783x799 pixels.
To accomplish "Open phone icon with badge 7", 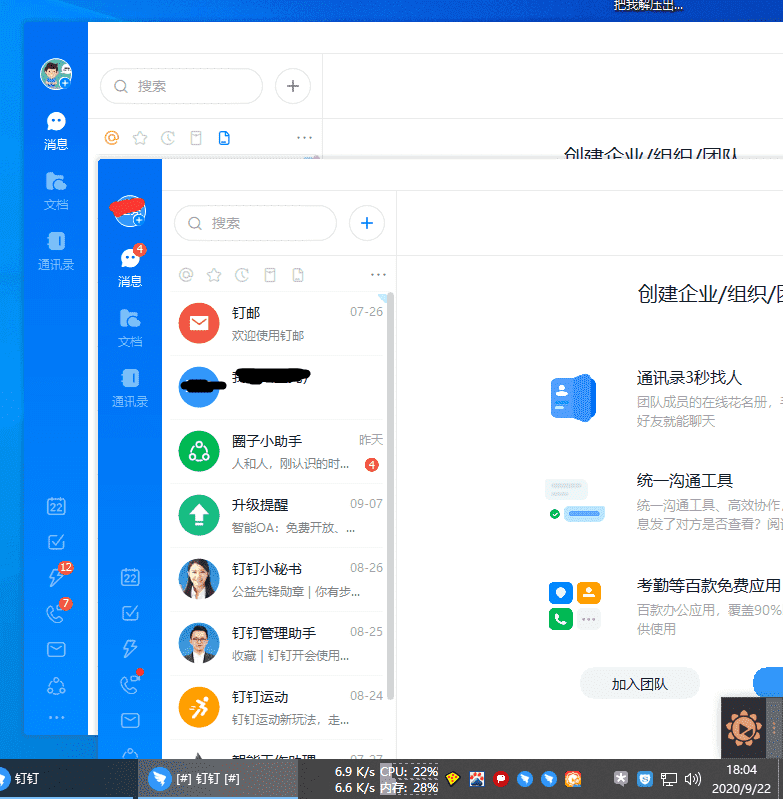I will [56, 612].
